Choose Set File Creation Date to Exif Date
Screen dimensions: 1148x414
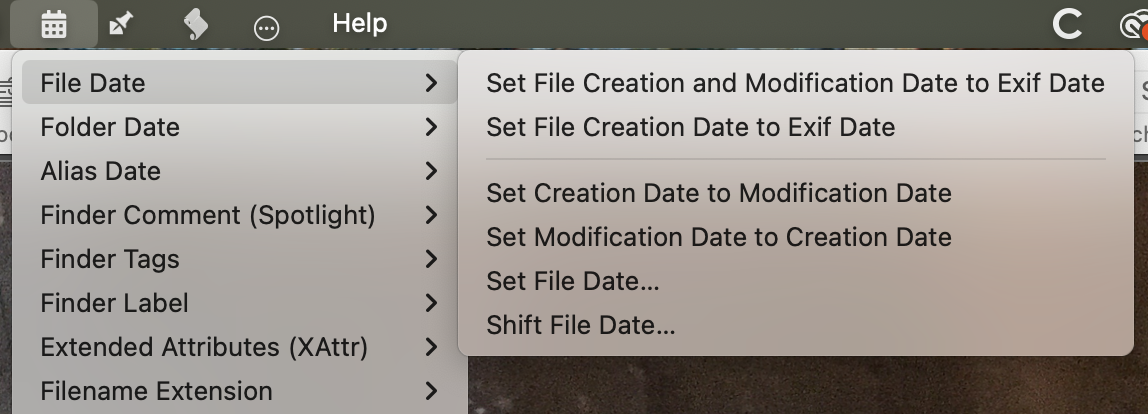690,127
